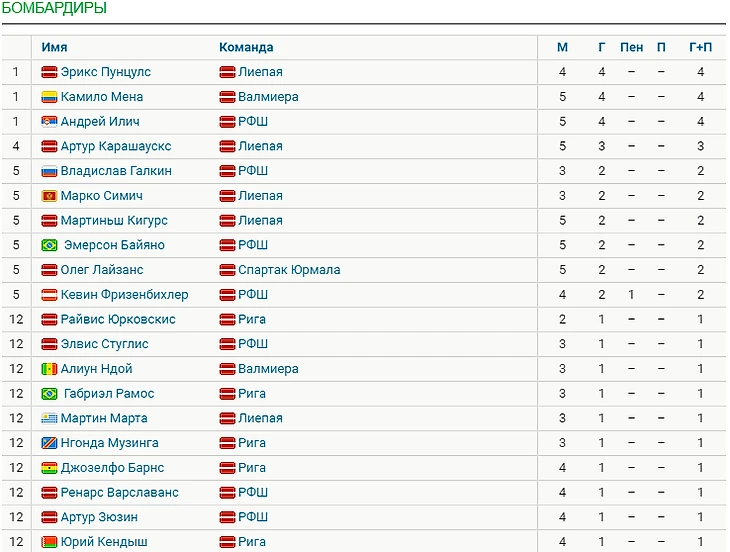Click the Colombian flag beside Камило Мена
The height and width of the screenshot is (552, 730).
pos(49,97)
